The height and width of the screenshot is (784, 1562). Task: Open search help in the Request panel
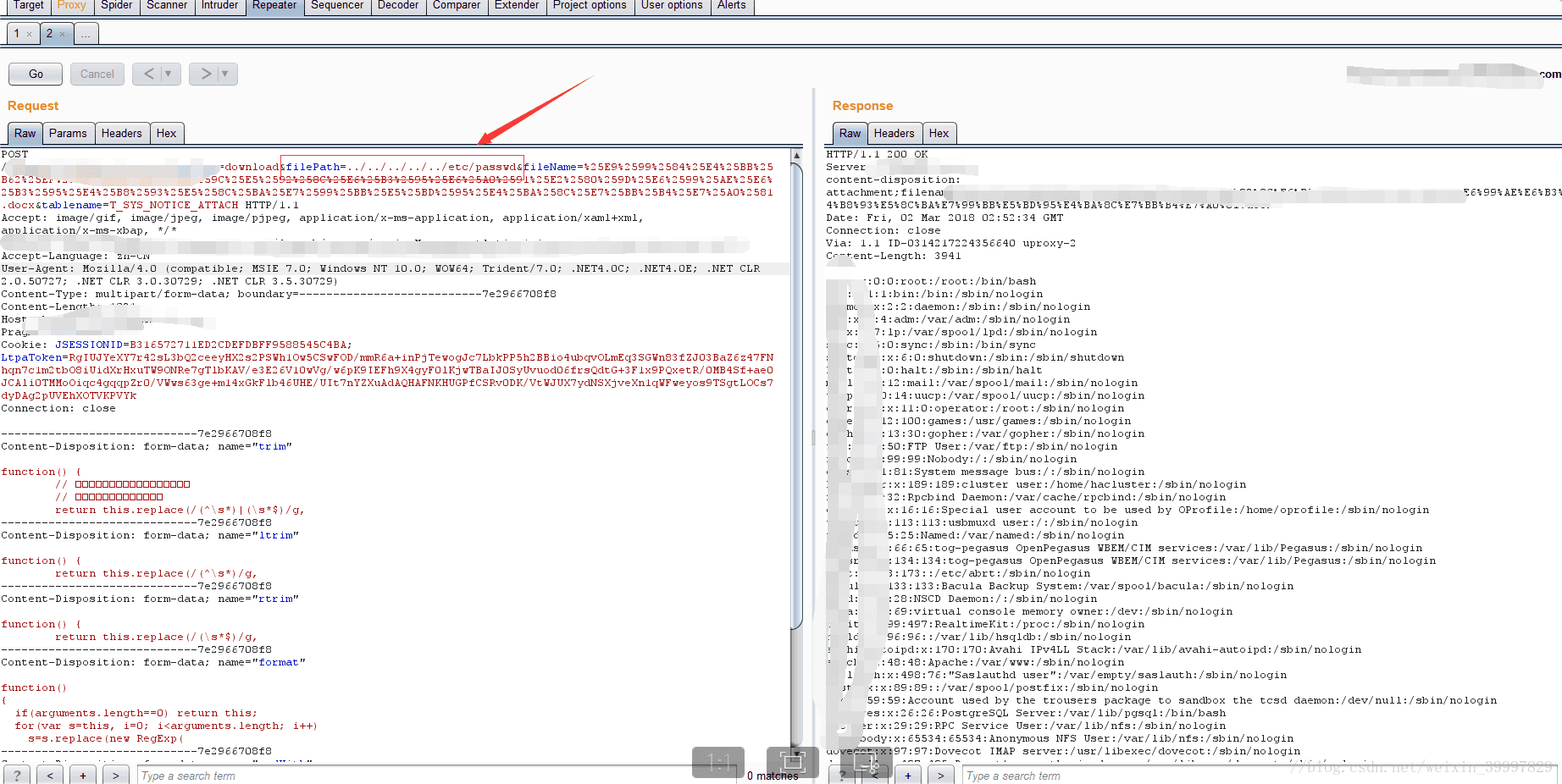pyautogui.click(x=17, y=775)
